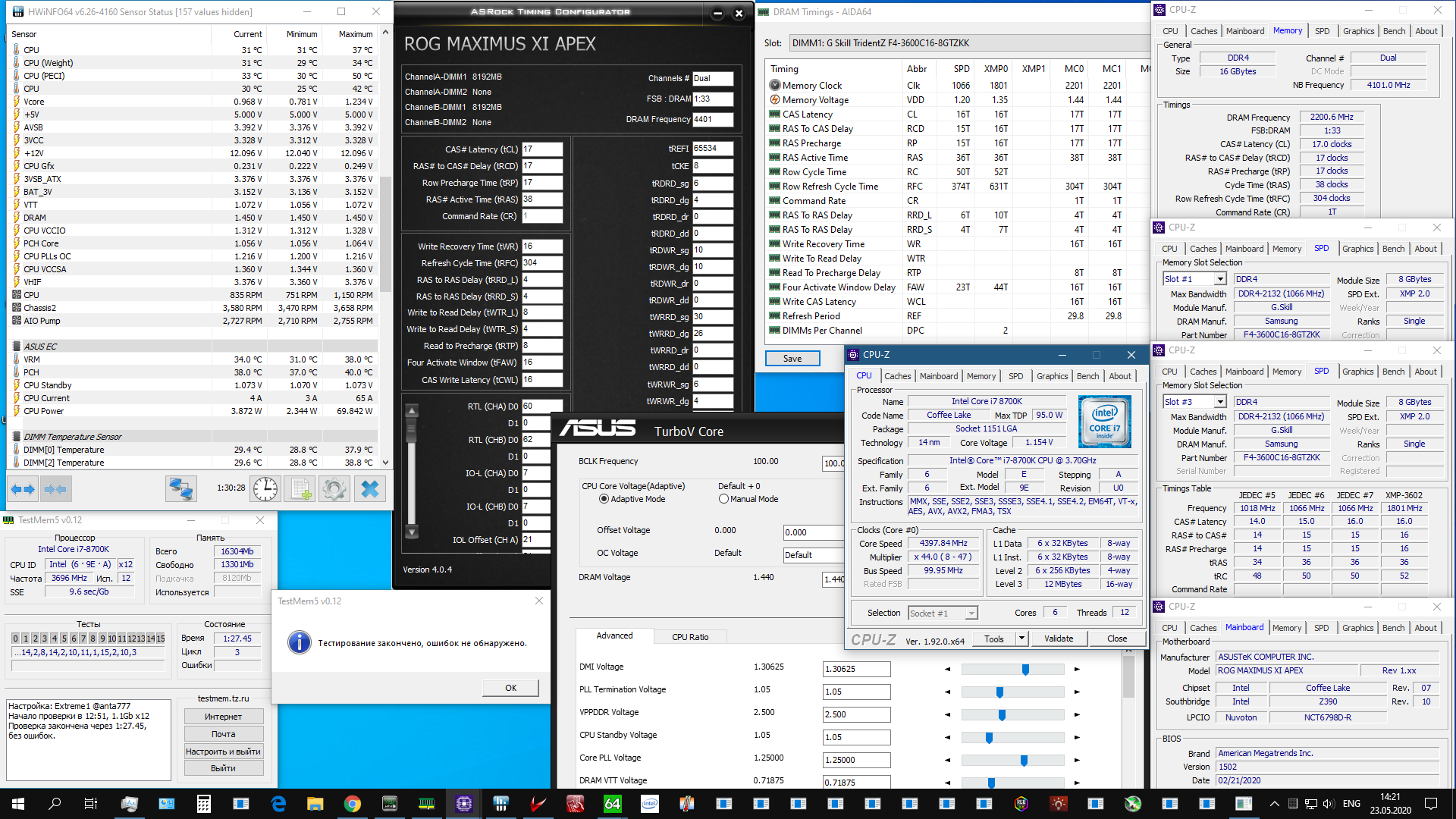Open the Slot #1 memory slot dropdown
The height and width of the screenshot is (819, 1456).
(1220, 279)
